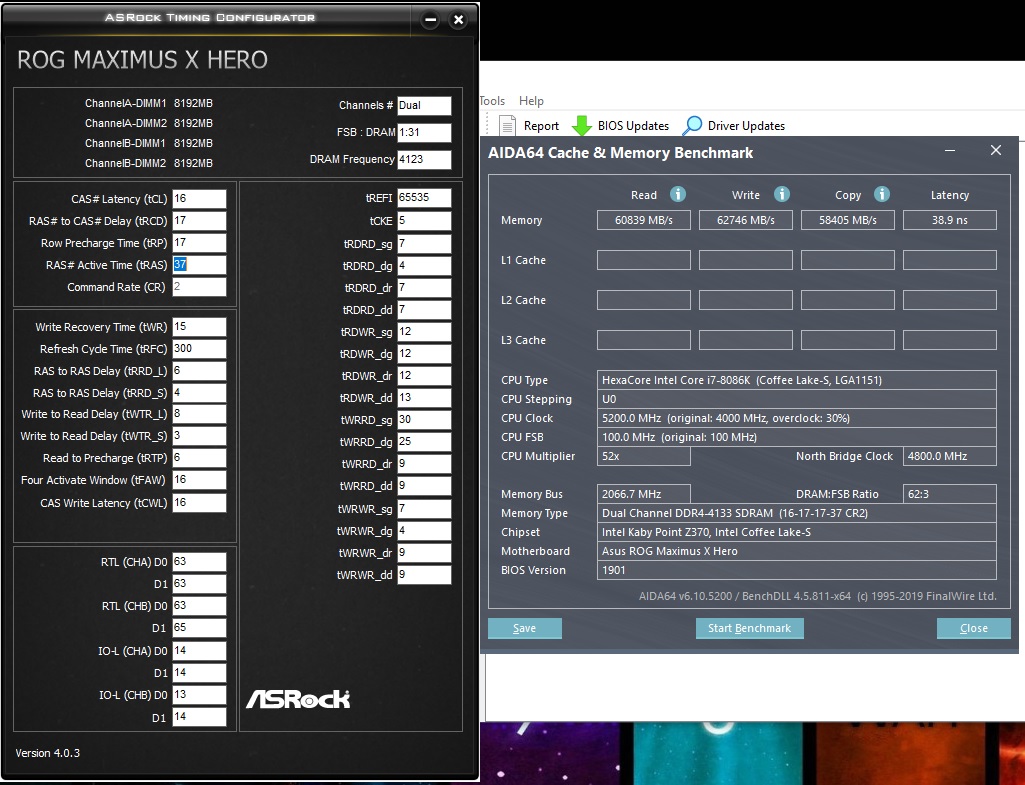Click the North Bridge Clock value 4800.0 MHz
The width and height of the screenshot is (1025, 785).
pyautogui.click(x=950, y=456)
